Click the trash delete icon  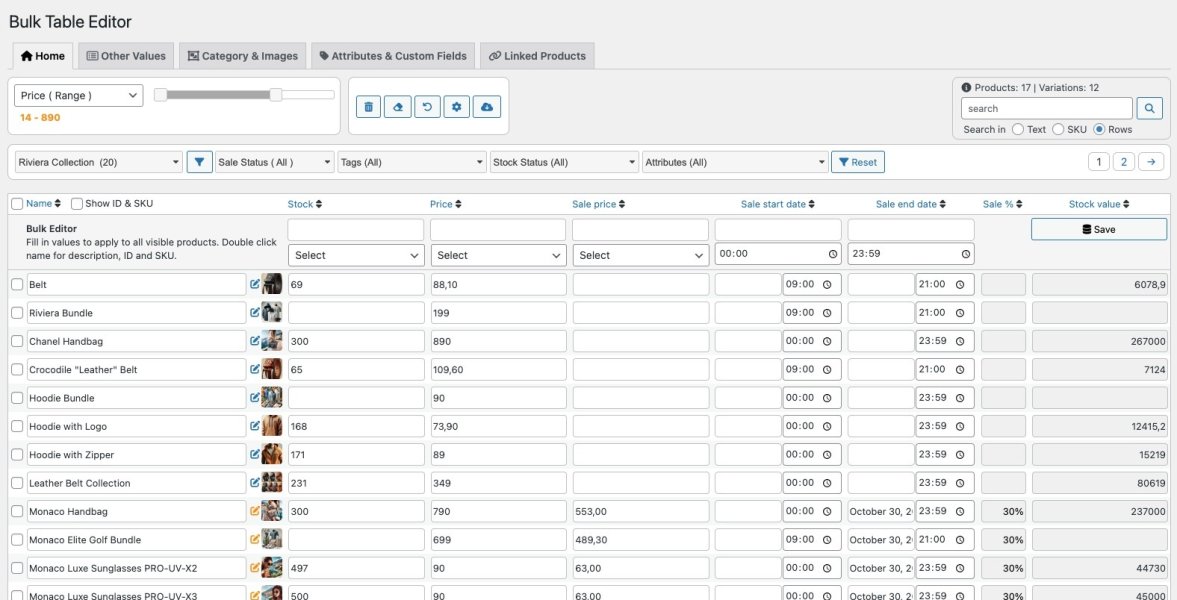pos(369,105)
